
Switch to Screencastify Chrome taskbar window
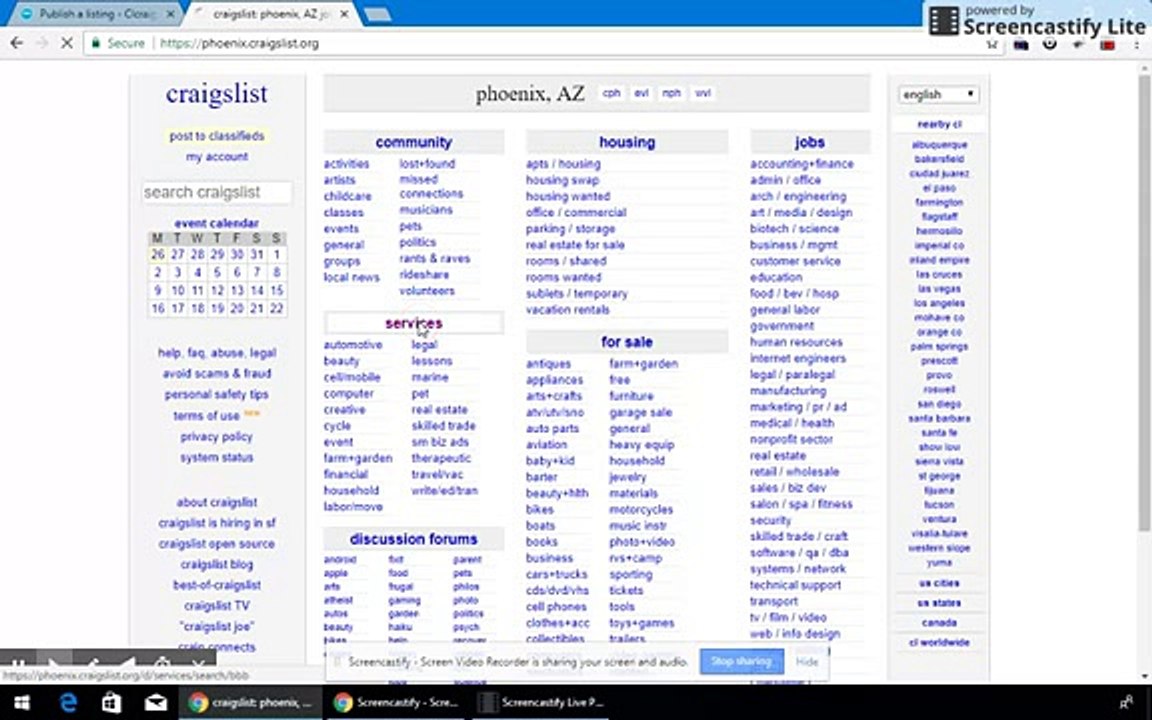(396, 702)
